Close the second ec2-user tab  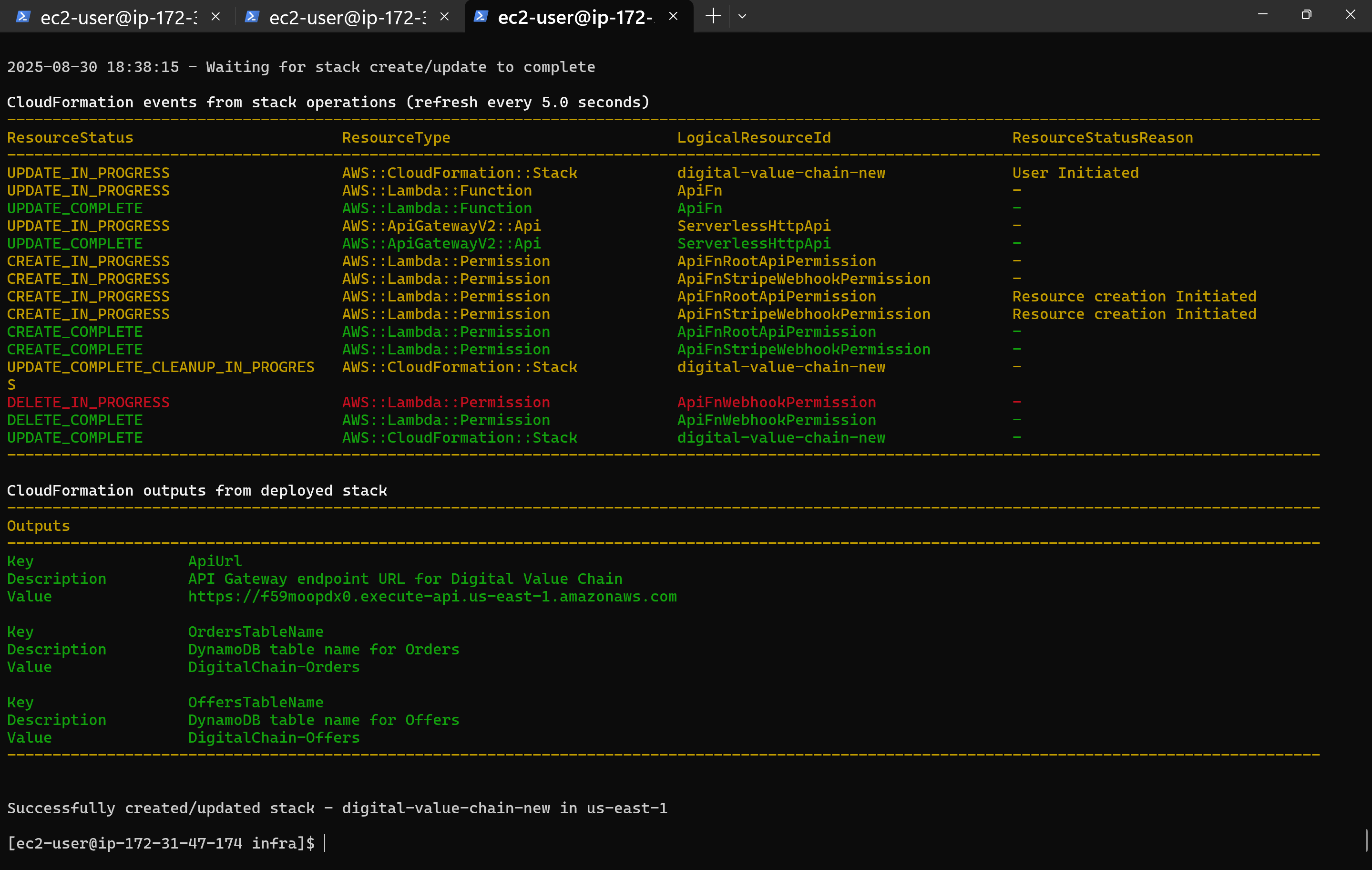point(444,17)
